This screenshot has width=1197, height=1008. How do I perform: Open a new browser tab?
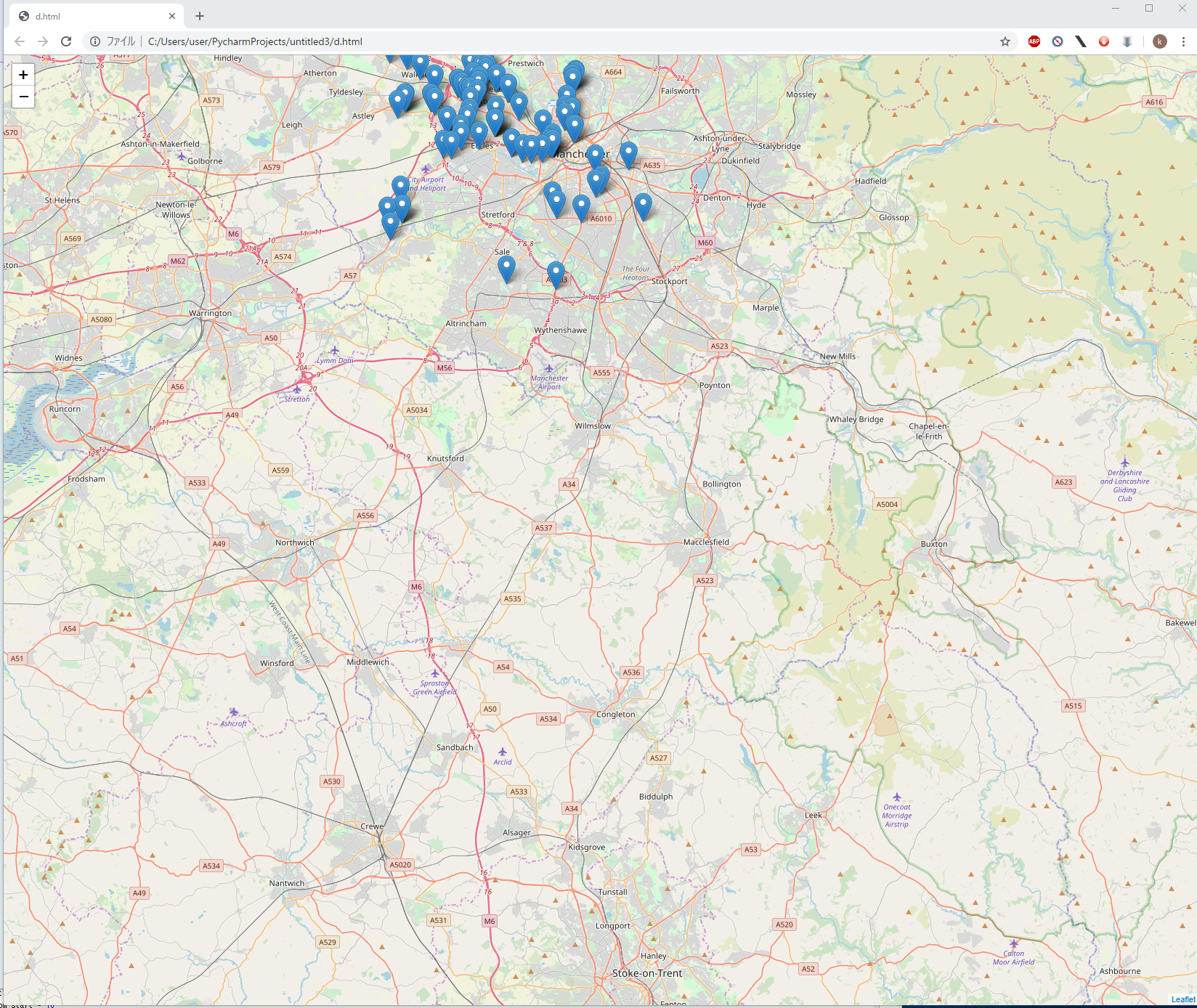tap(200, 16)
